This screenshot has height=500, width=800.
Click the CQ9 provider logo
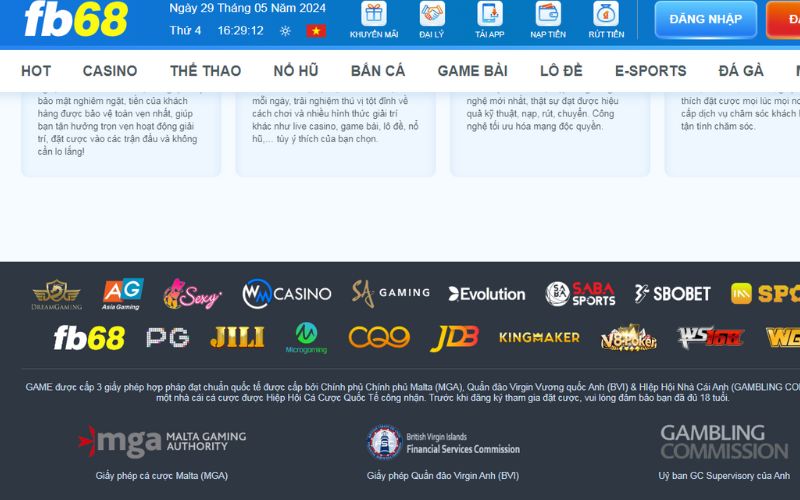click(x=379, y=338)
